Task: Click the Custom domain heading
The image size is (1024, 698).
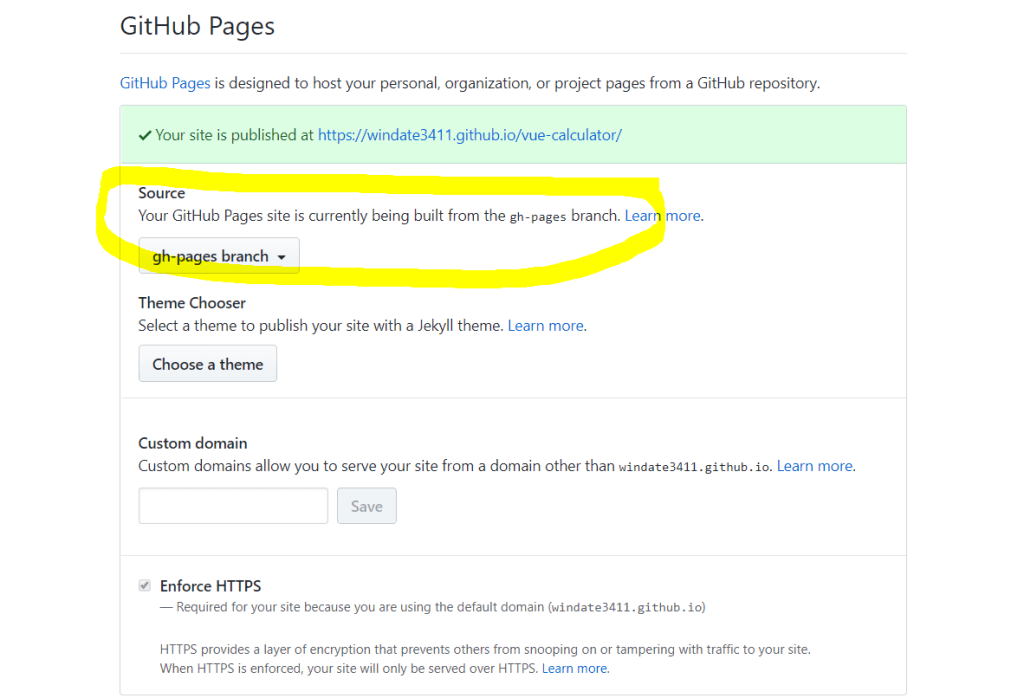Action: point(193,443)
